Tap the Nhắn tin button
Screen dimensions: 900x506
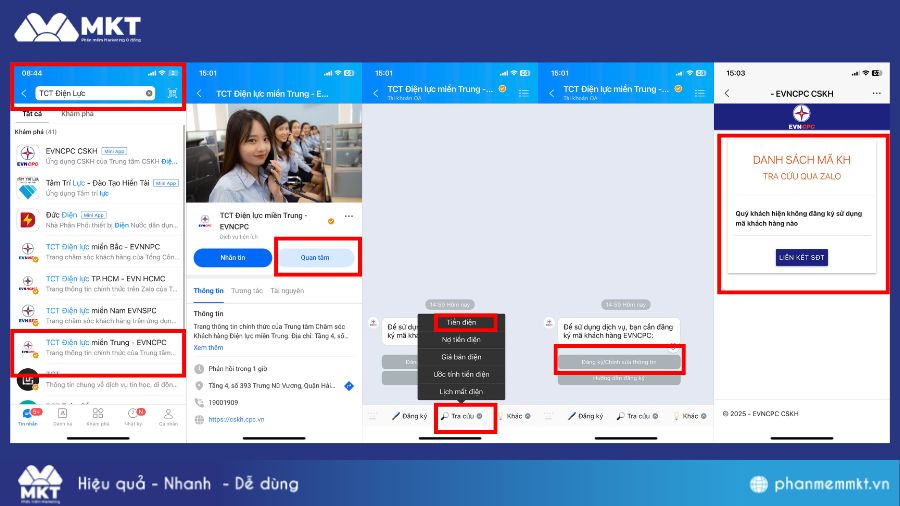232,258
